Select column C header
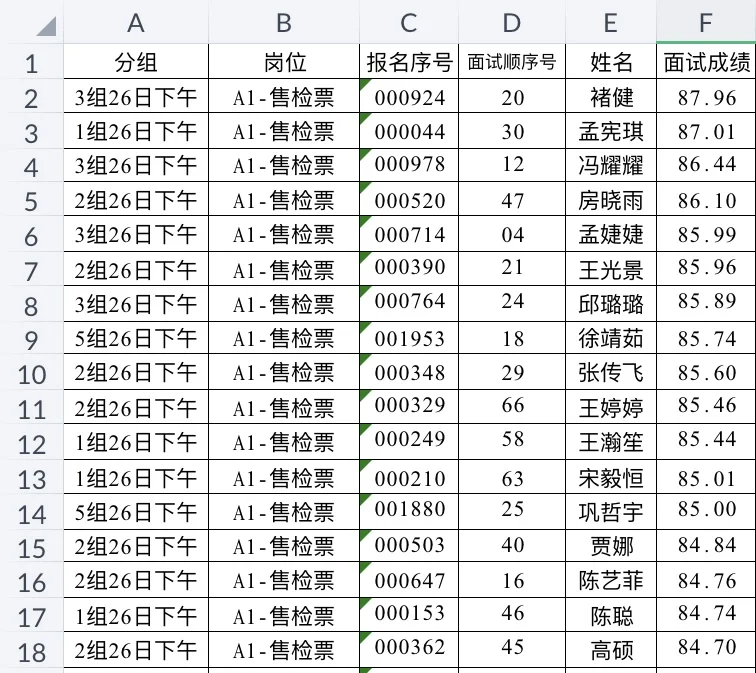 point(409,22)
